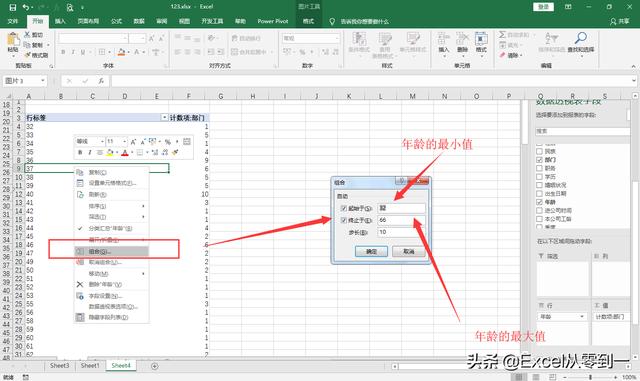Uncheck the 年龄 field checkbox
Viewport: 640px width, 381px height.
pos(539,202)
